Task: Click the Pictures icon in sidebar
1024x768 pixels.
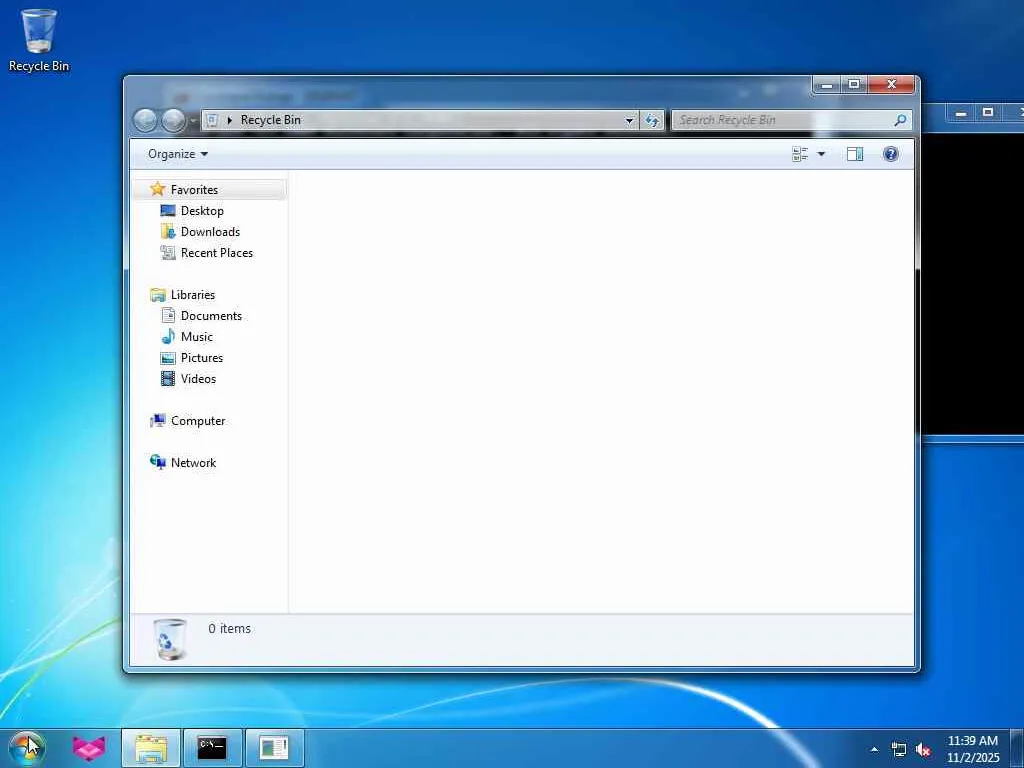Action: (x=168, y=358)
